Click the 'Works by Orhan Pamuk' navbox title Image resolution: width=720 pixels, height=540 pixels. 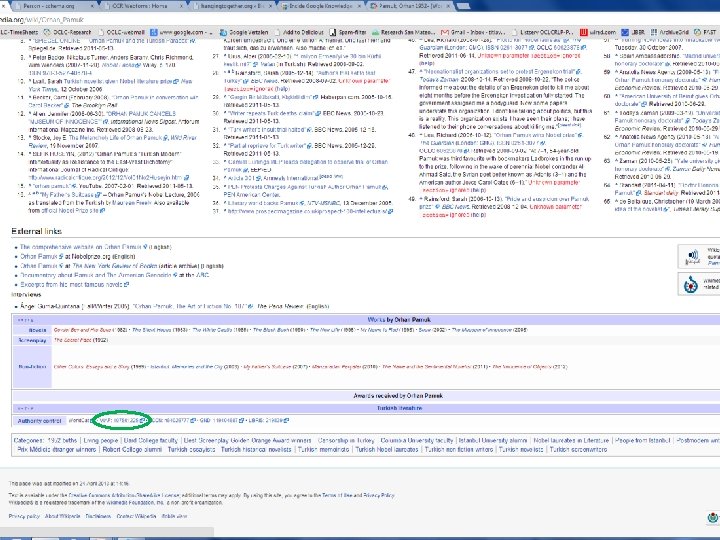399,320
